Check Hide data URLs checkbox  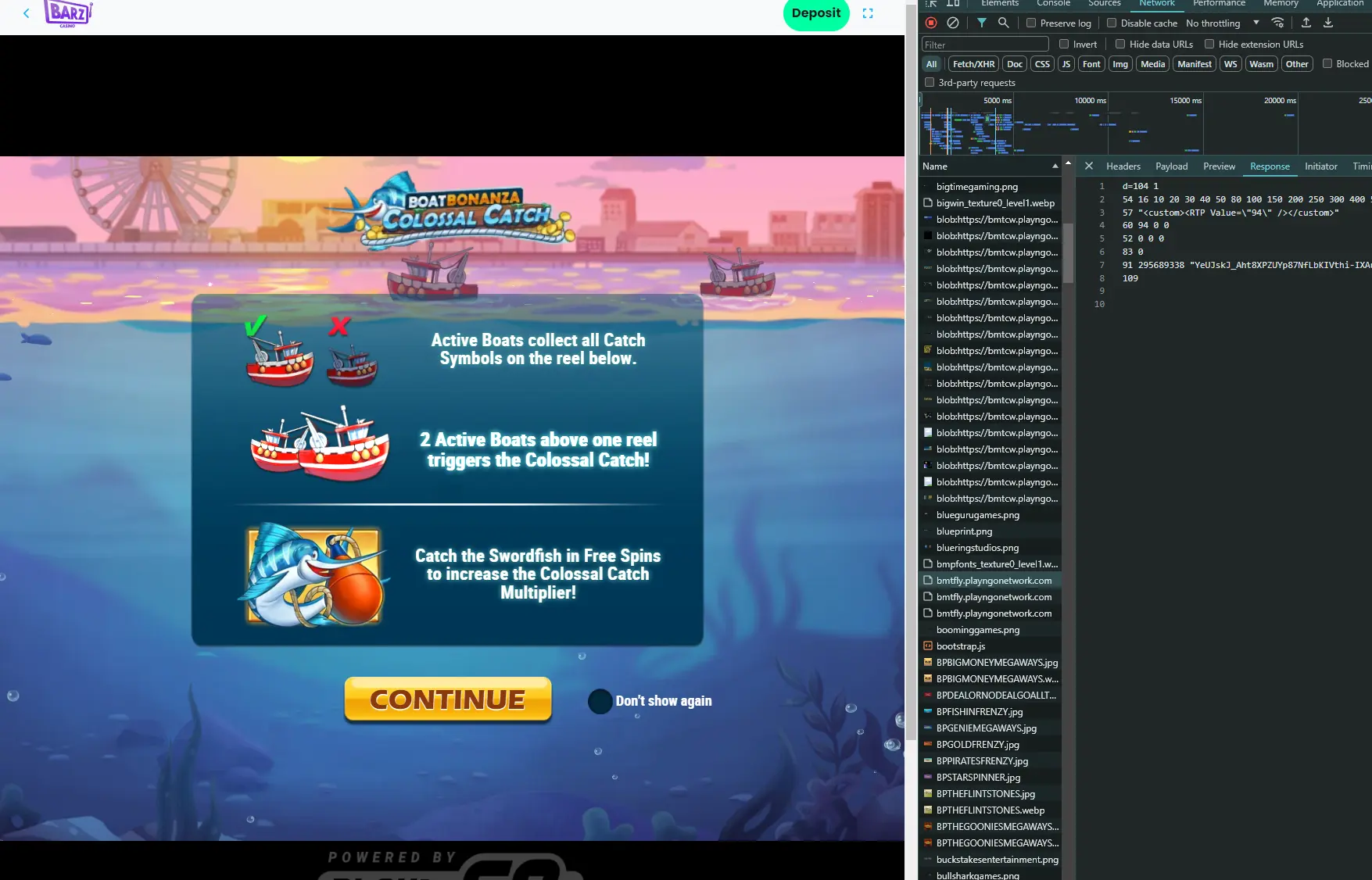click(x=1120, y=44)
